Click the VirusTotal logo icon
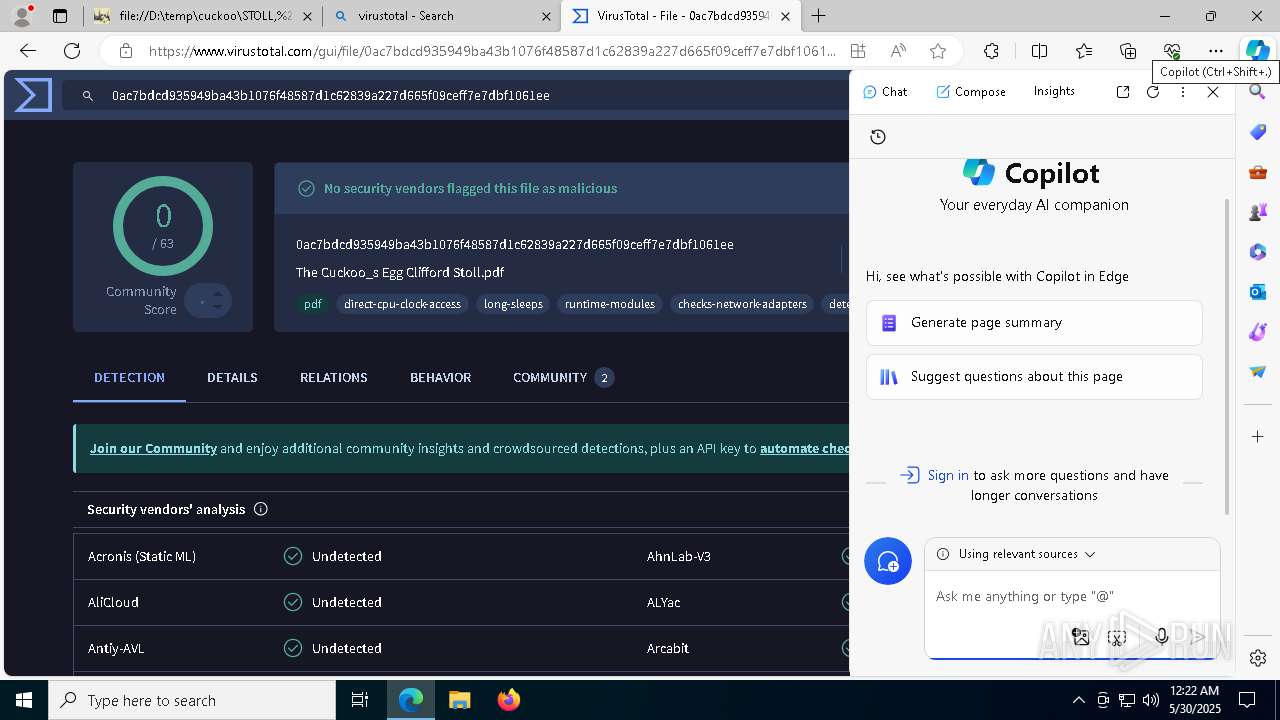 pyautogui.click(x=33, y=95)
